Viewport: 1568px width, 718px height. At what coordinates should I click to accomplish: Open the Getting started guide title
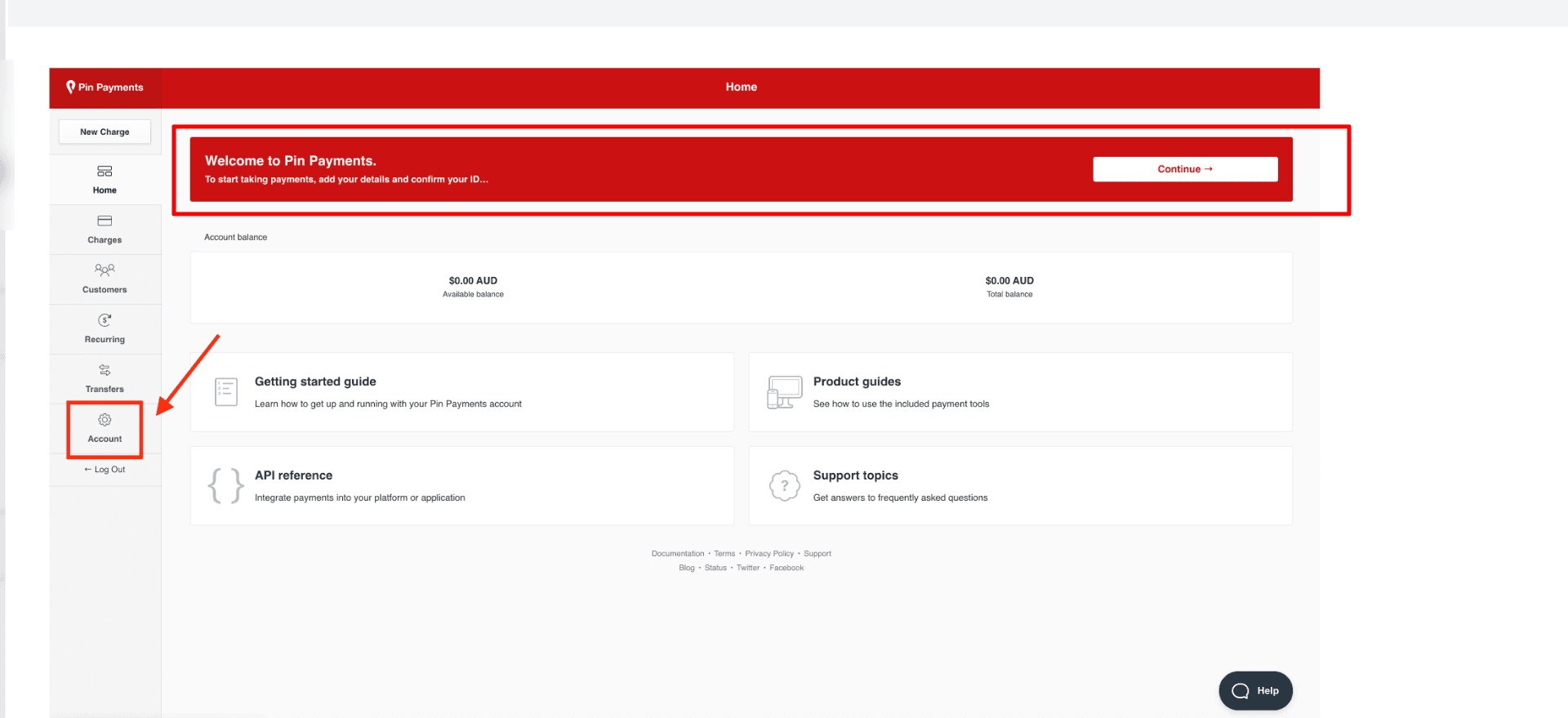tap(315, 381)
